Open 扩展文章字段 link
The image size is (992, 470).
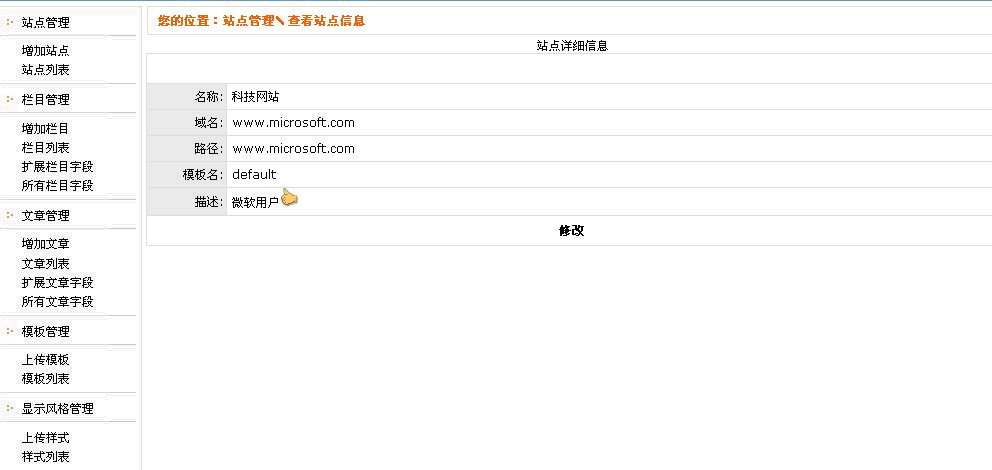(x=58, y=282)
